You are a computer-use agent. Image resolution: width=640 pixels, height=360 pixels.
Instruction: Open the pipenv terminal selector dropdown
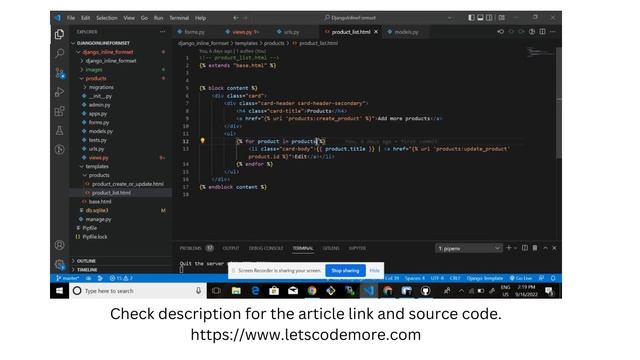coord(468,248)
